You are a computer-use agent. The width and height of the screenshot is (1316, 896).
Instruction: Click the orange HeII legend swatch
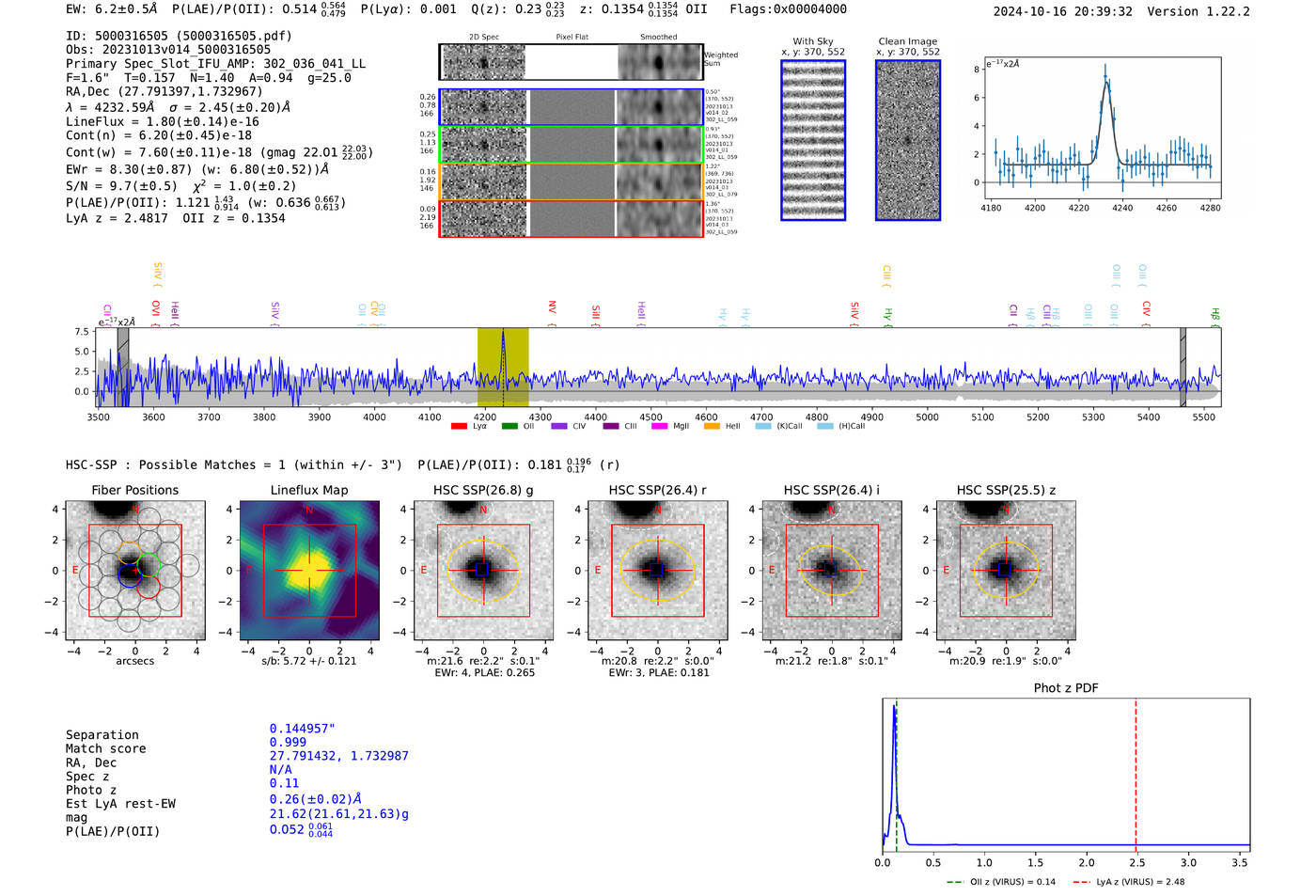(712, 427)
